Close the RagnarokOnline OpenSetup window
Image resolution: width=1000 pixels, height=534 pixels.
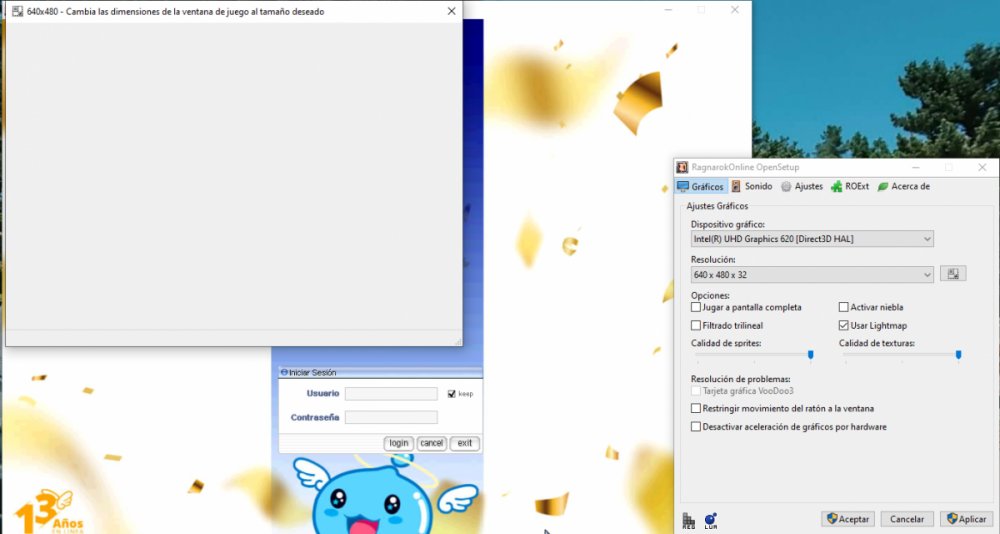pyautogui.click(x=982, y=167)
